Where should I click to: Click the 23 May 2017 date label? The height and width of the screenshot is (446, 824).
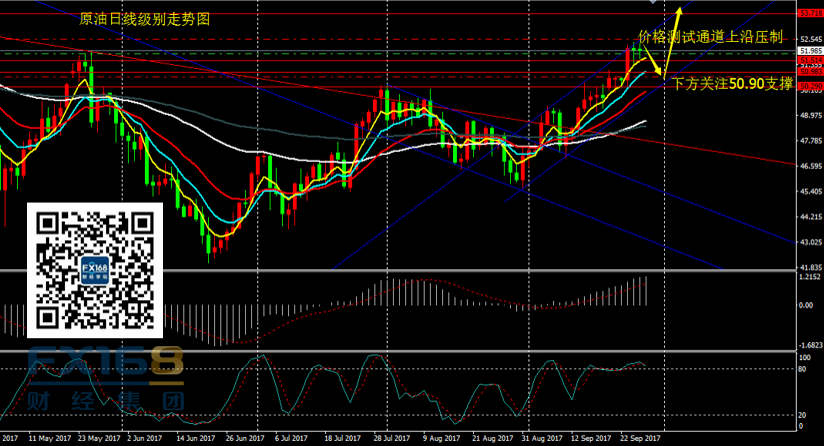pyautogui.click(x=97, y=438)
